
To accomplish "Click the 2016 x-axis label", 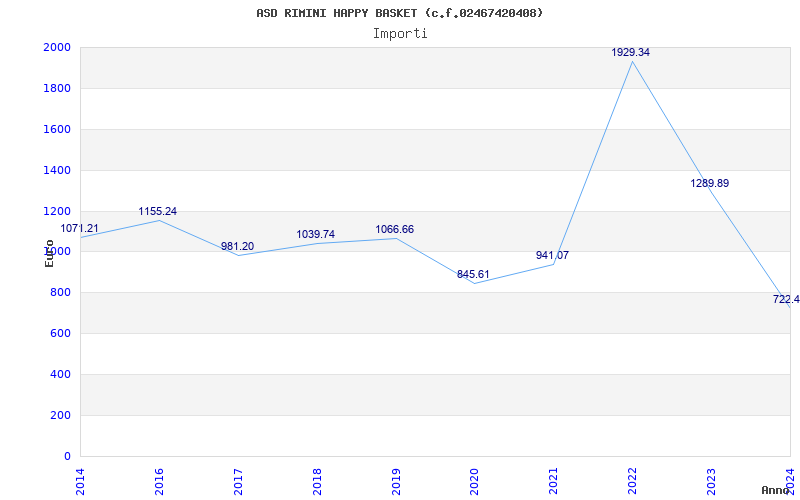I will click(159, 481).
